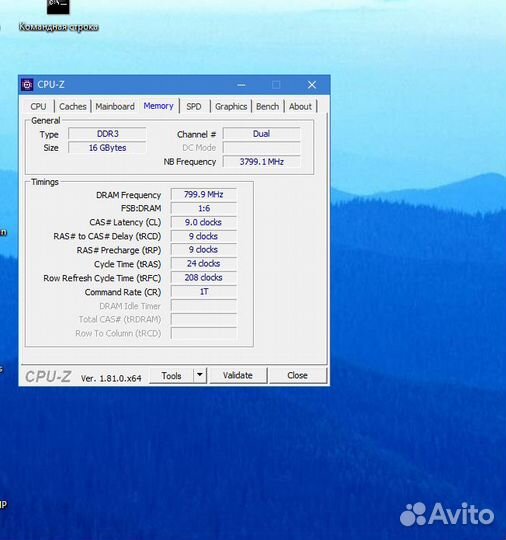Select the tRCD value field
This screenshot has height=540, width=506.
click(204, 236)
